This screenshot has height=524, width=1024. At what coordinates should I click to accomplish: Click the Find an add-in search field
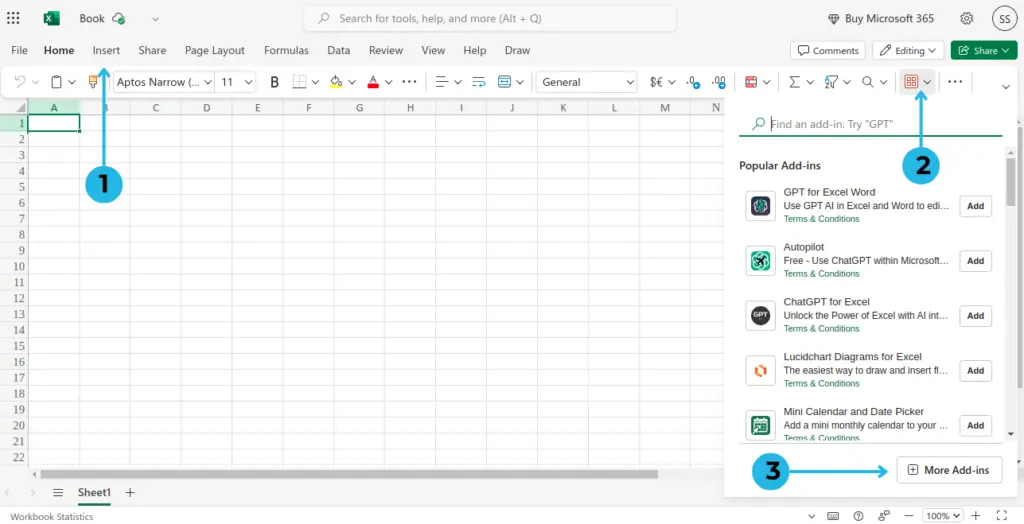[x=871, y=123]
